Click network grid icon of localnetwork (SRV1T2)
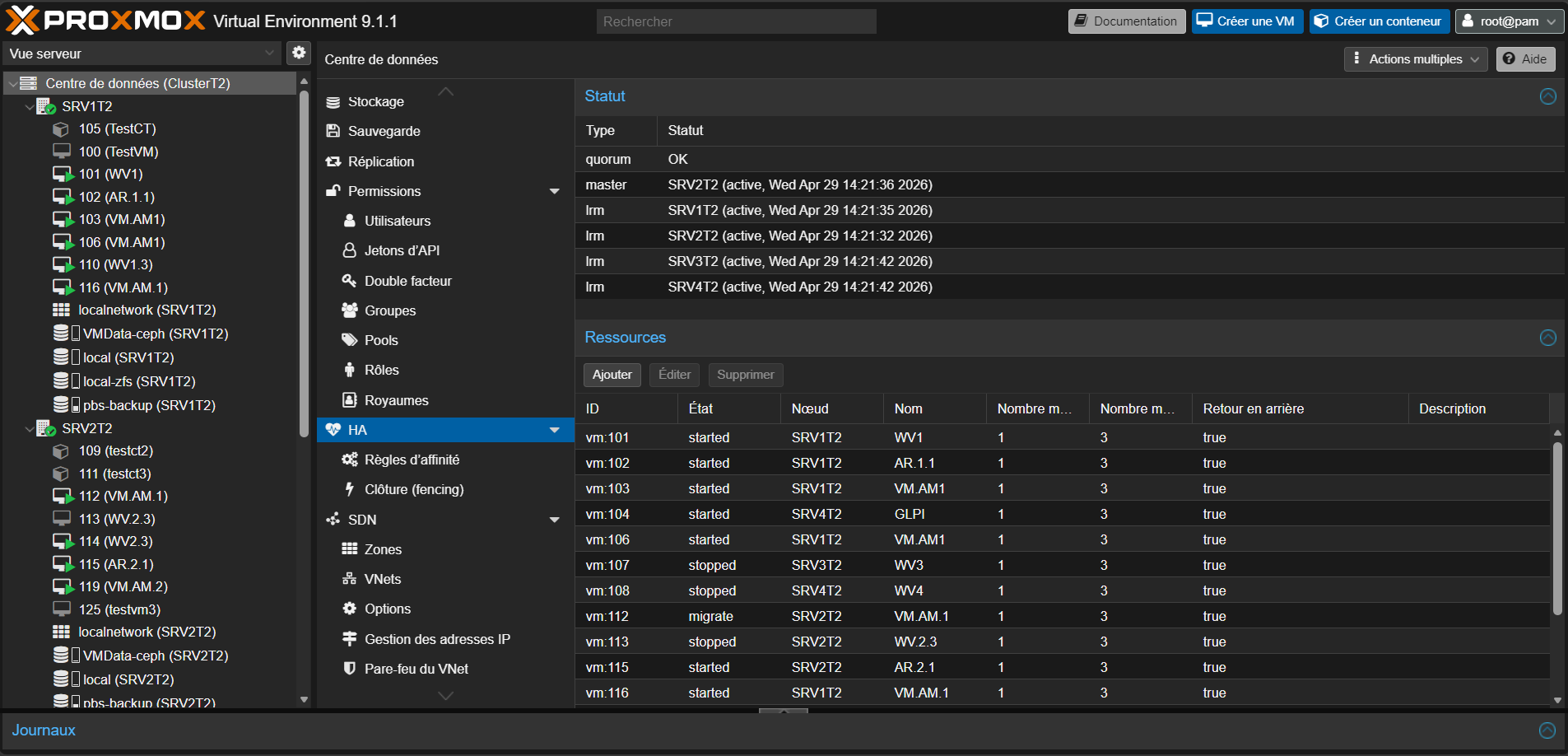This screenshot has height=756, width=1568. [61, 310]
